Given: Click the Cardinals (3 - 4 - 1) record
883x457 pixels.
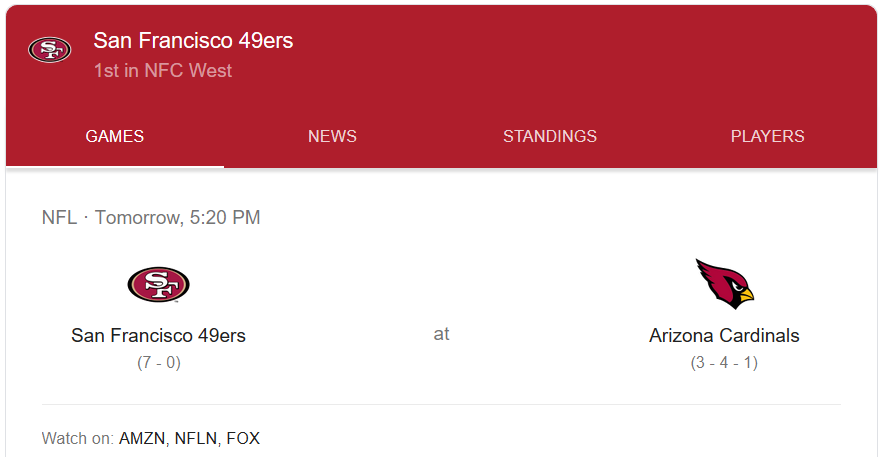Looking at the screenshot, I should point(724,363).
